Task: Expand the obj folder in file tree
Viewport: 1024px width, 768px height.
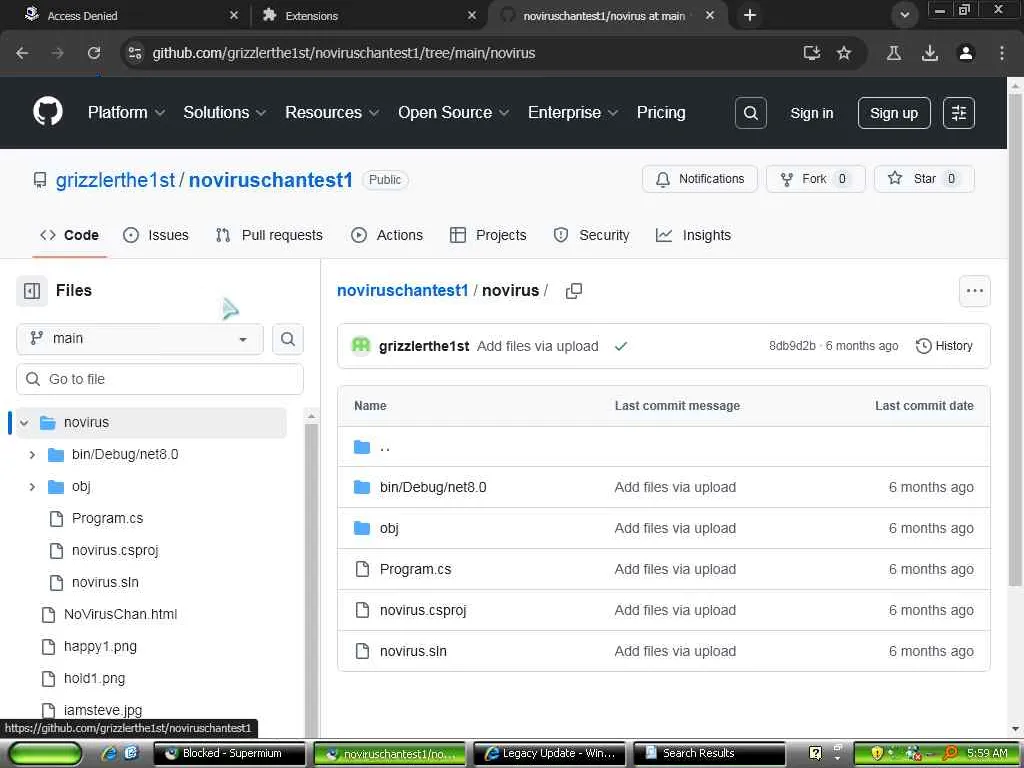Action: tap(32, 487)
